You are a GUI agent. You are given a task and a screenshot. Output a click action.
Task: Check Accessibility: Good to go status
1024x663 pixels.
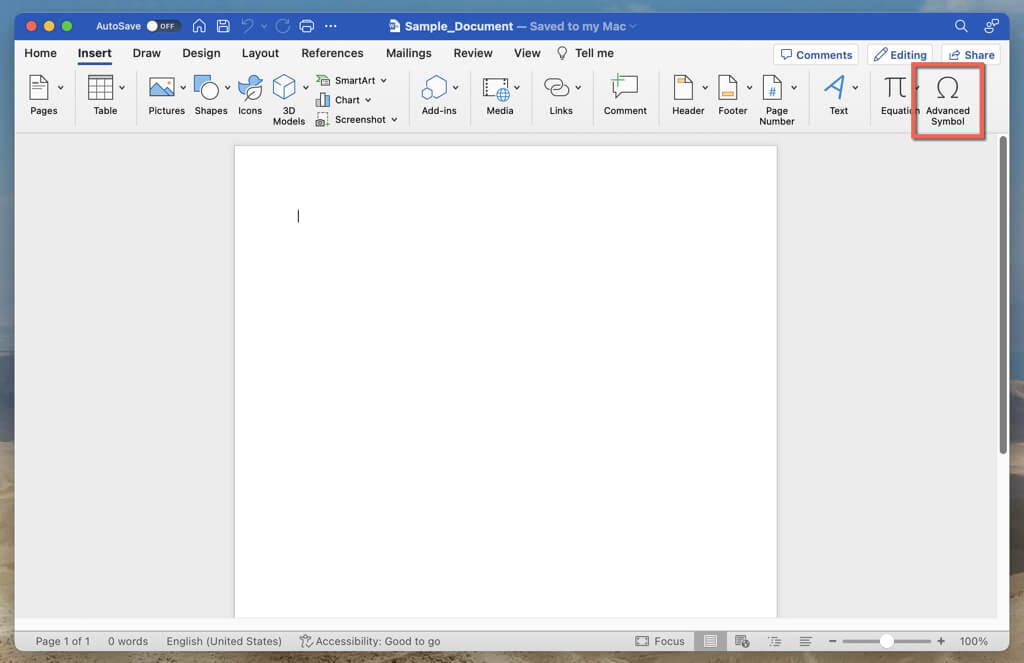pos(370,641)
